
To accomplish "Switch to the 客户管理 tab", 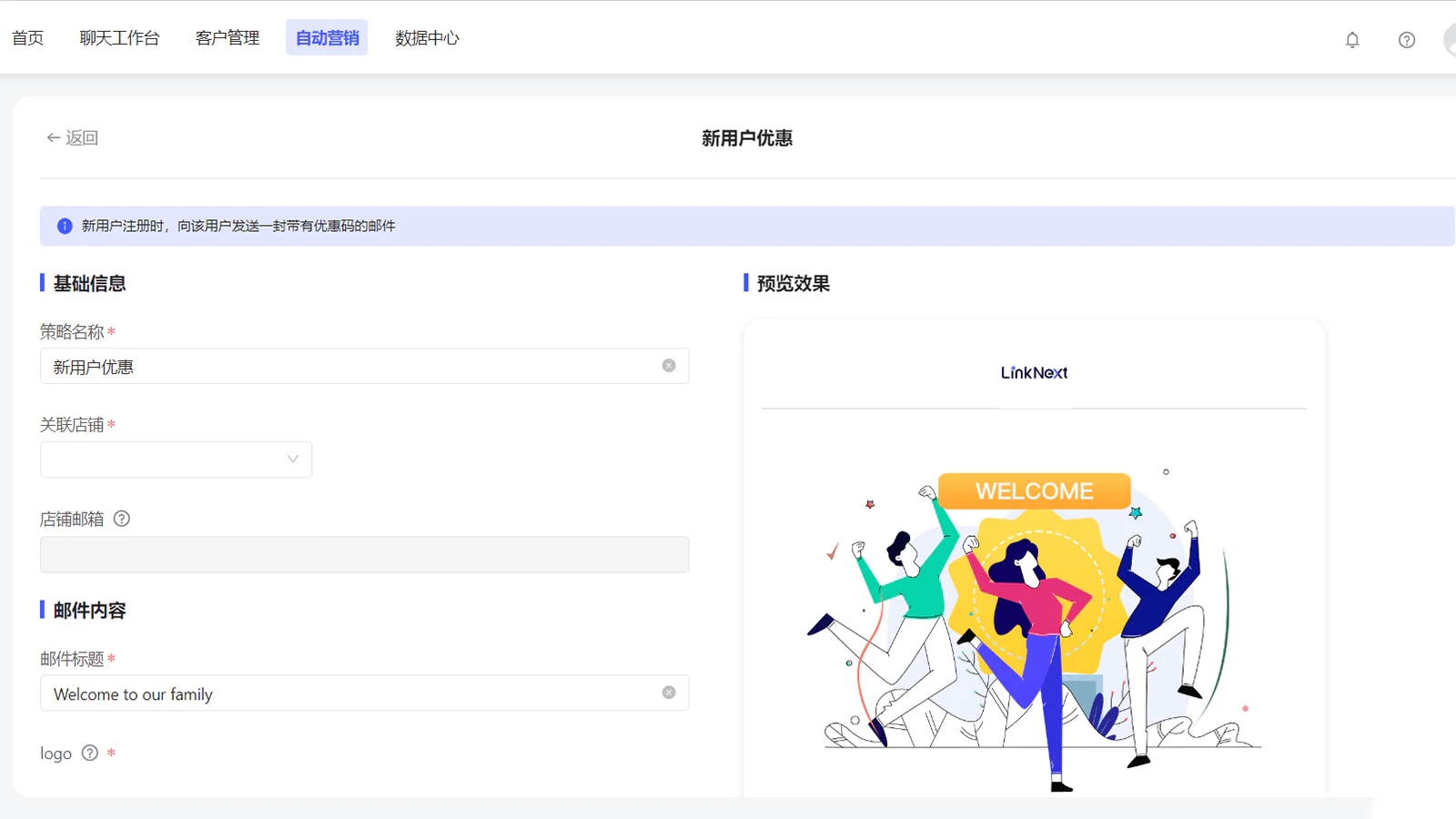I will coord(227,38).
